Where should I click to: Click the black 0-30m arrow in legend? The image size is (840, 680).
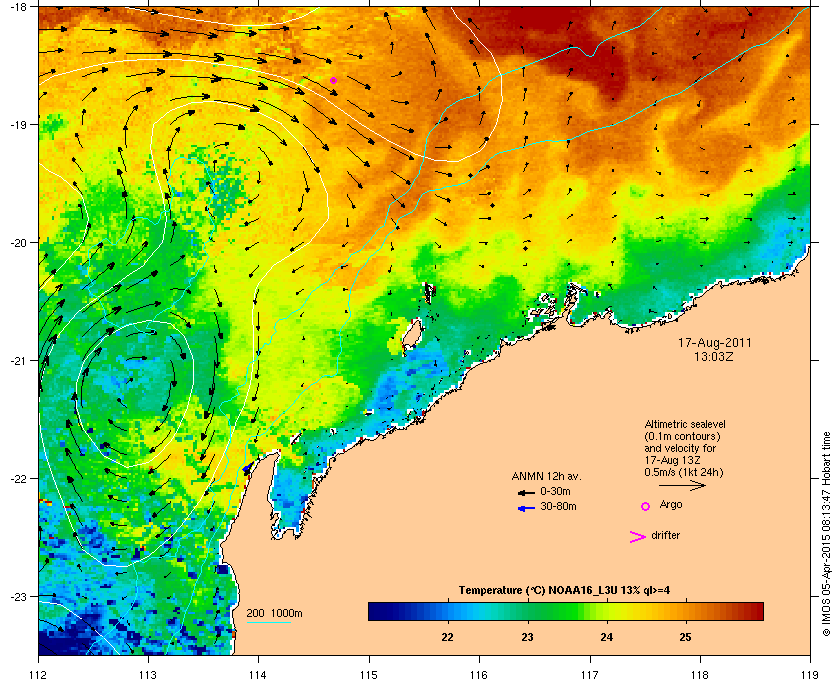coord(526,492)
